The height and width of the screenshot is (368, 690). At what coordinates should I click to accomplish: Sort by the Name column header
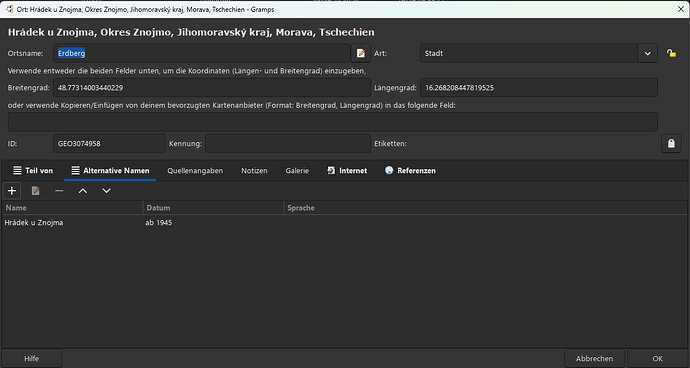pyautogui.click(x=72, y=208)
